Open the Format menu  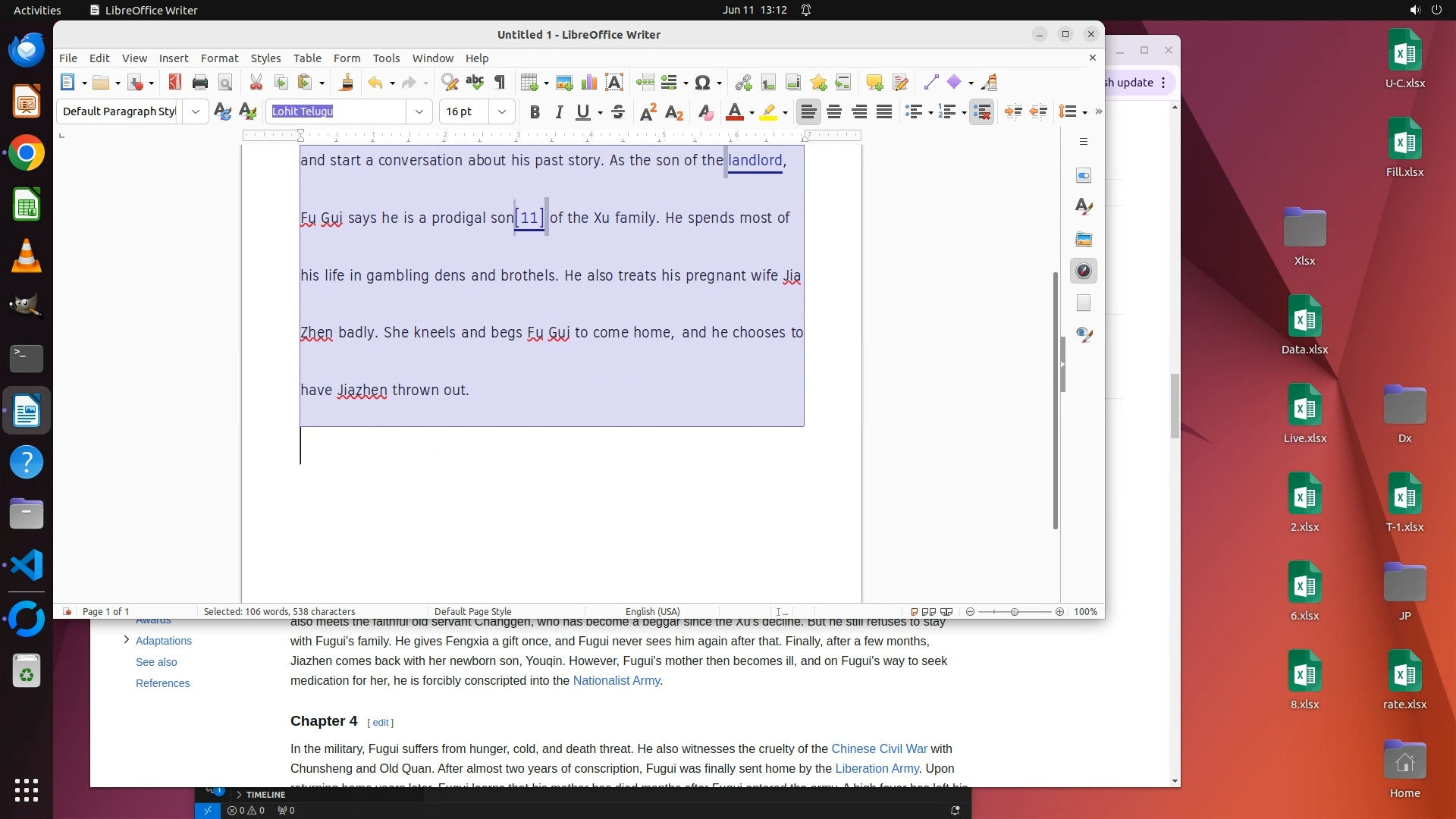219,58
